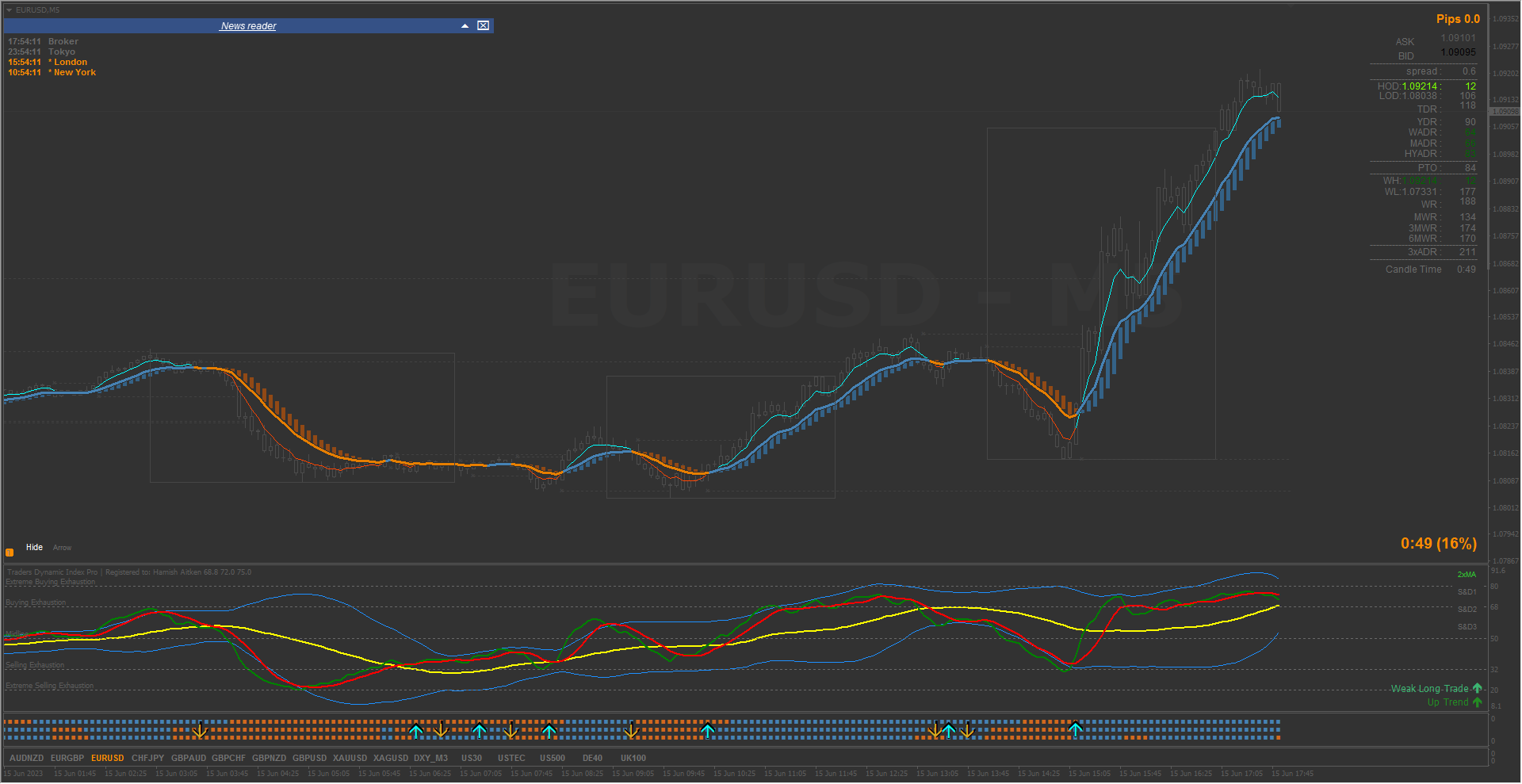Image resolution: width=1522 pixels, height=784 pixels.
Task: Collapse the News reader panel arrow
Action: [465, 26]
